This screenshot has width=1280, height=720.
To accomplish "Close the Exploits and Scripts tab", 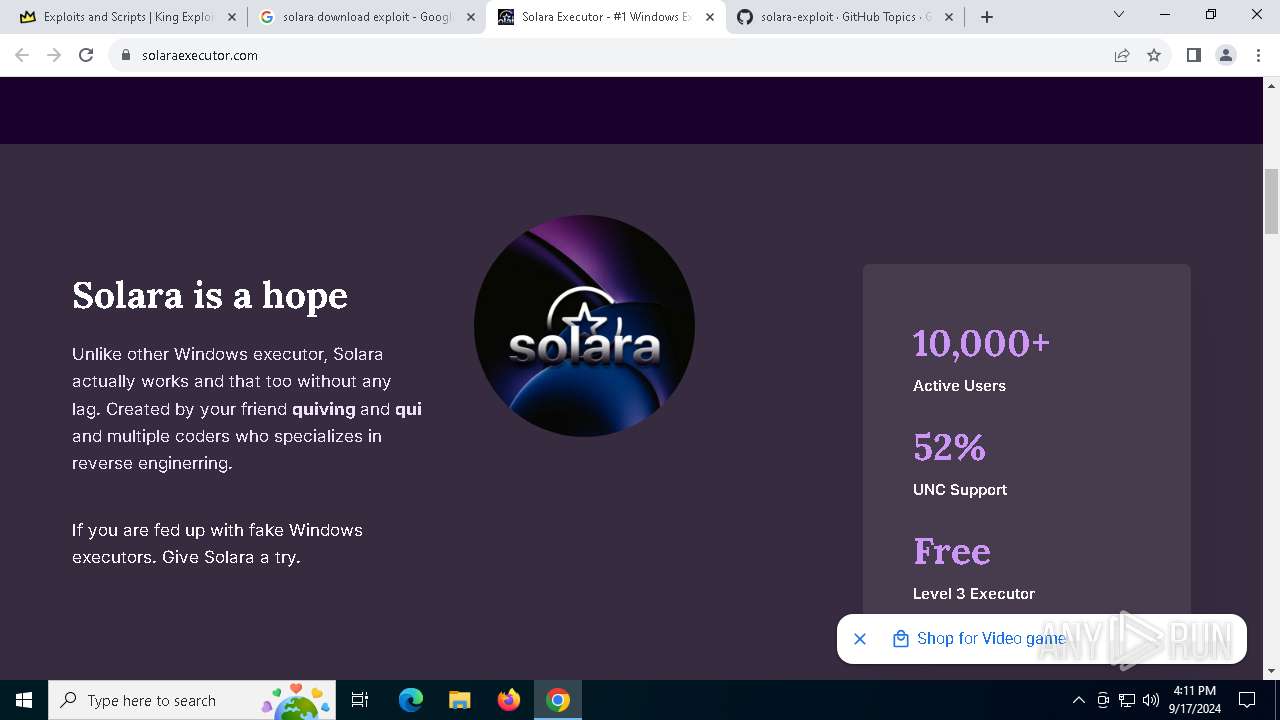I will (232, 17).
